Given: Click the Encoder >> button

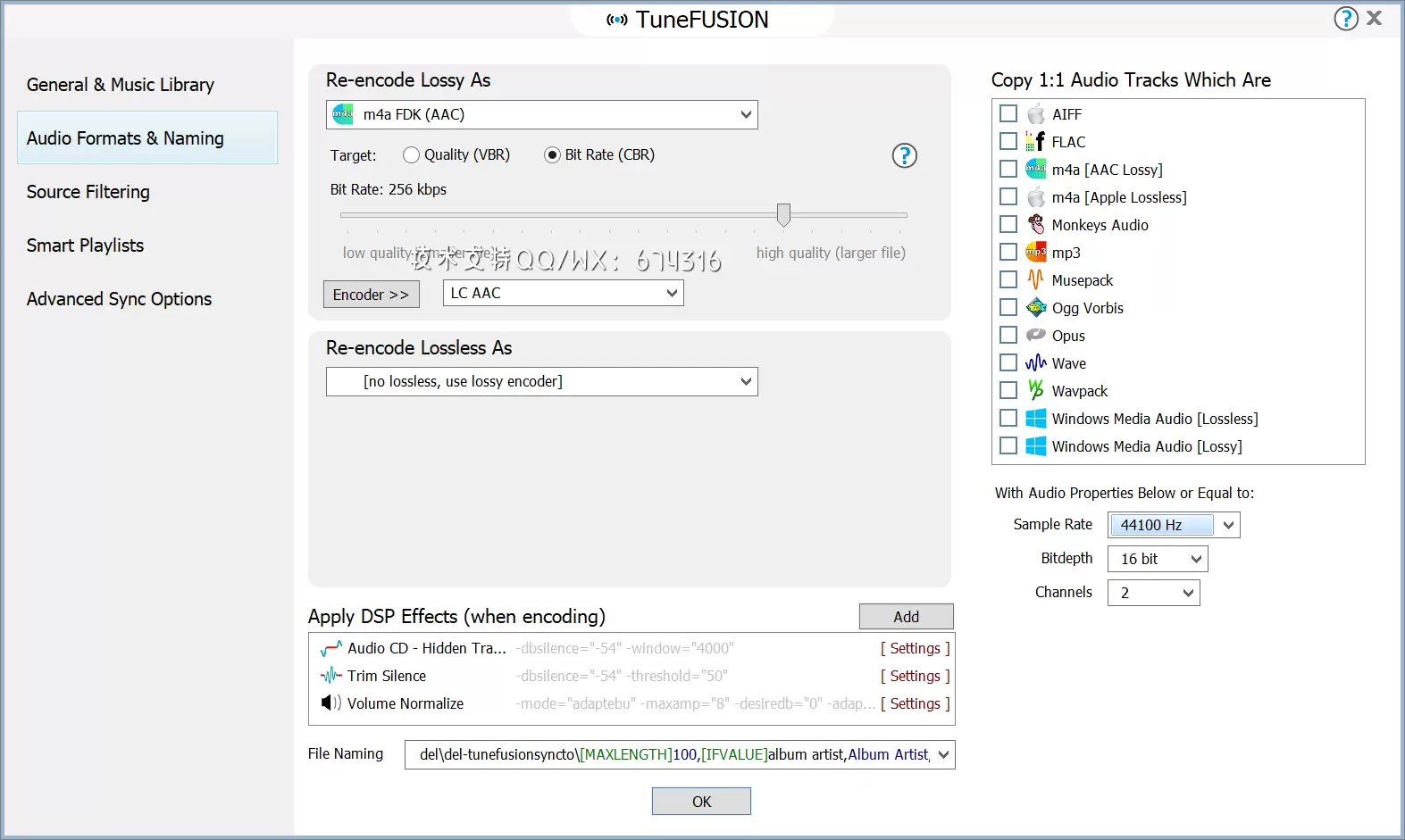Looking at the screenshot, I should [x=371, y=295].
